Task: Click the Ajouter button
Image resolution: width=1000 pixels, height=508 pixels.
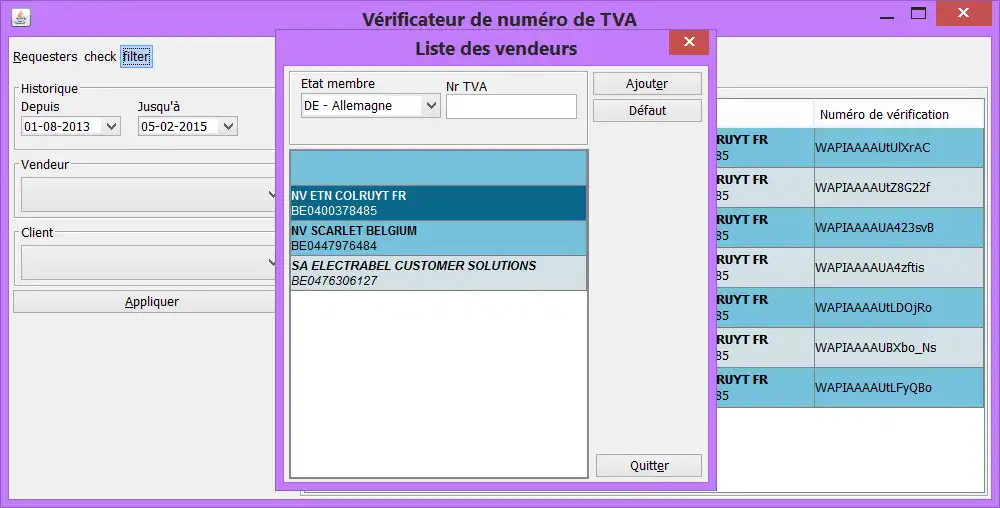Action: [647, 83]
